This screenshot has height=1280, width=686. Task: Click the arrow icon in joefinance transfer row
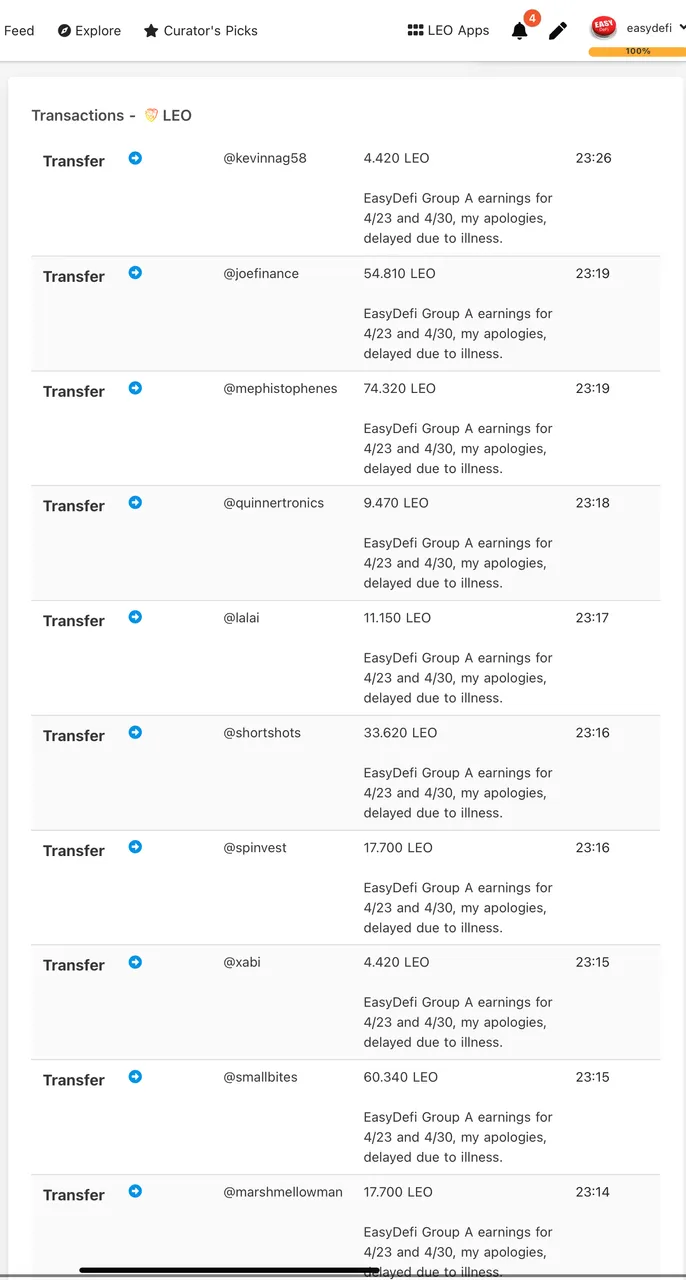[135, 273]
